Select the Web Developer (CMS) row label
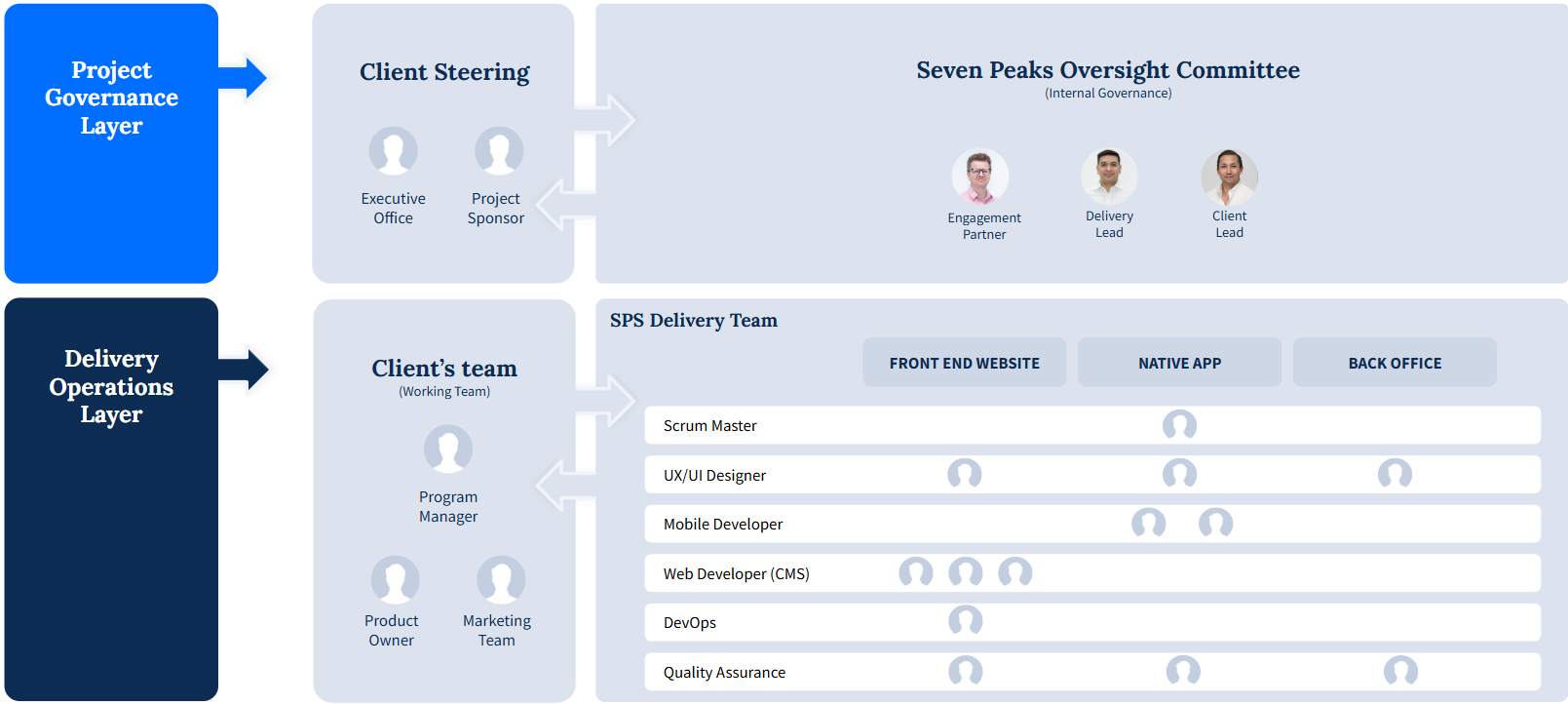Image resolution: width=1568 pixels, height=704 pixels. click(x=736, y=574)
